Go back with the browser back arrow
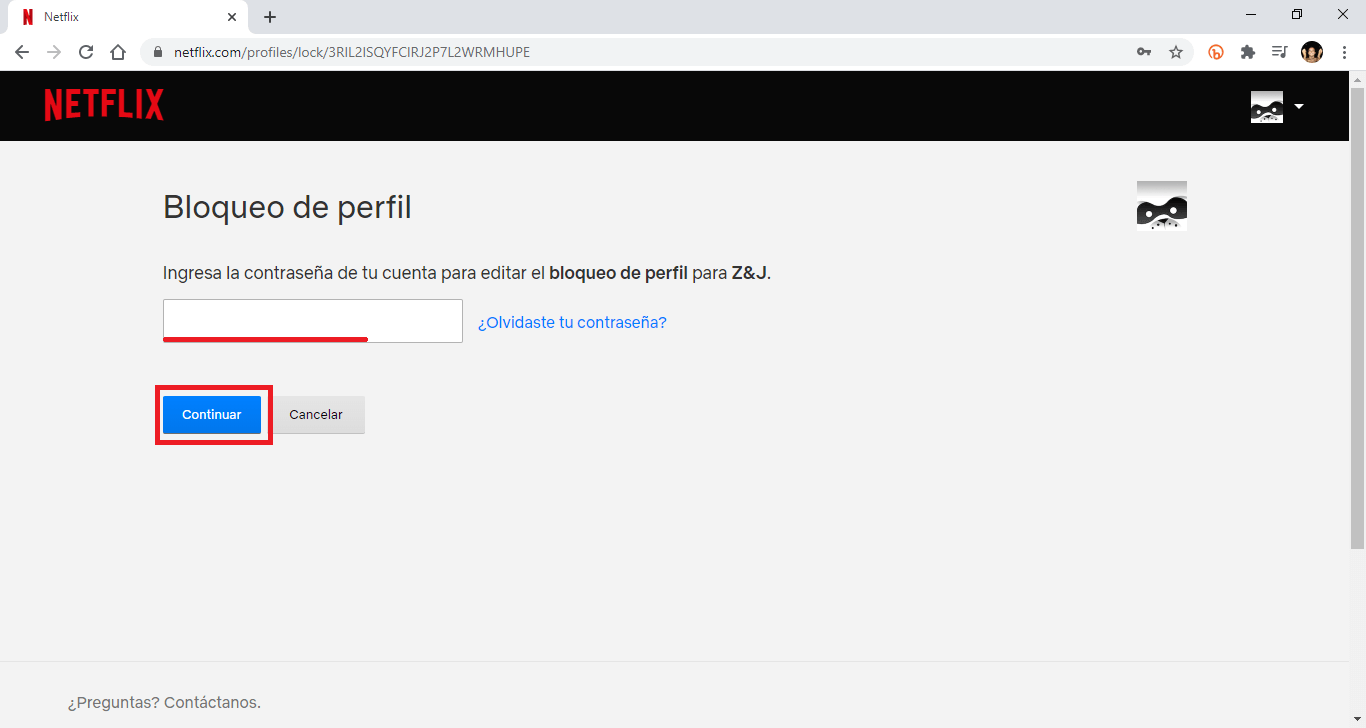The height and width of the screenshot is (728, 1366). point(22,52)
